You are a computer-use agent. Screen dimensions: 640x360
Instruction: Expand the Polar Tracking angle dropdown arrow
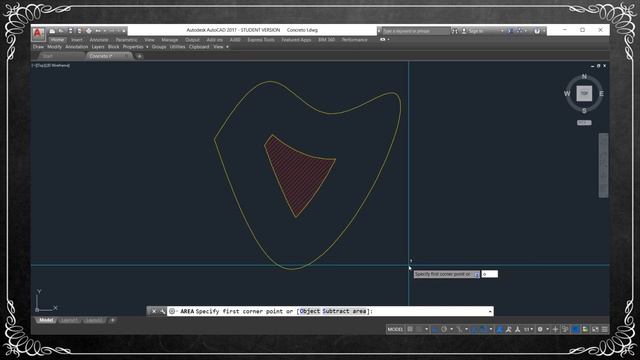(x=451, y=329)
